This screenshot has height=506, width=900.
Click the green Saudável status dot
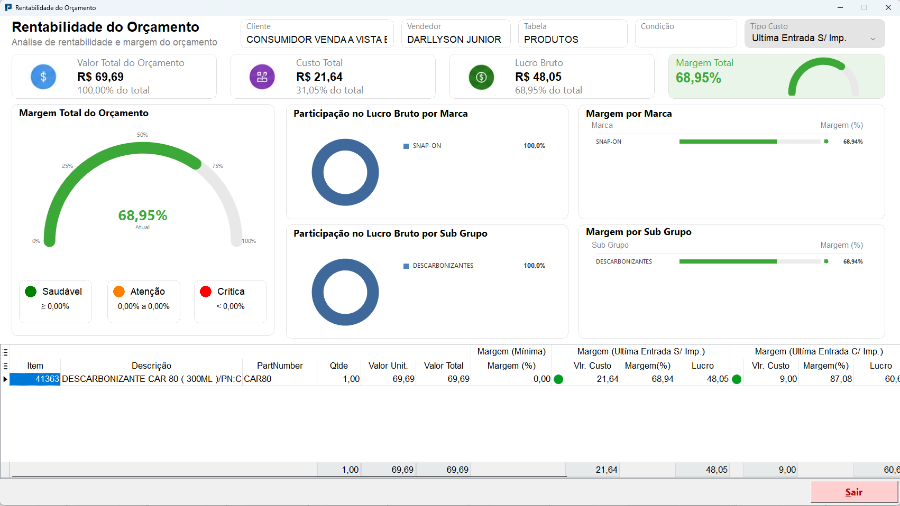[x=31, y=291]
